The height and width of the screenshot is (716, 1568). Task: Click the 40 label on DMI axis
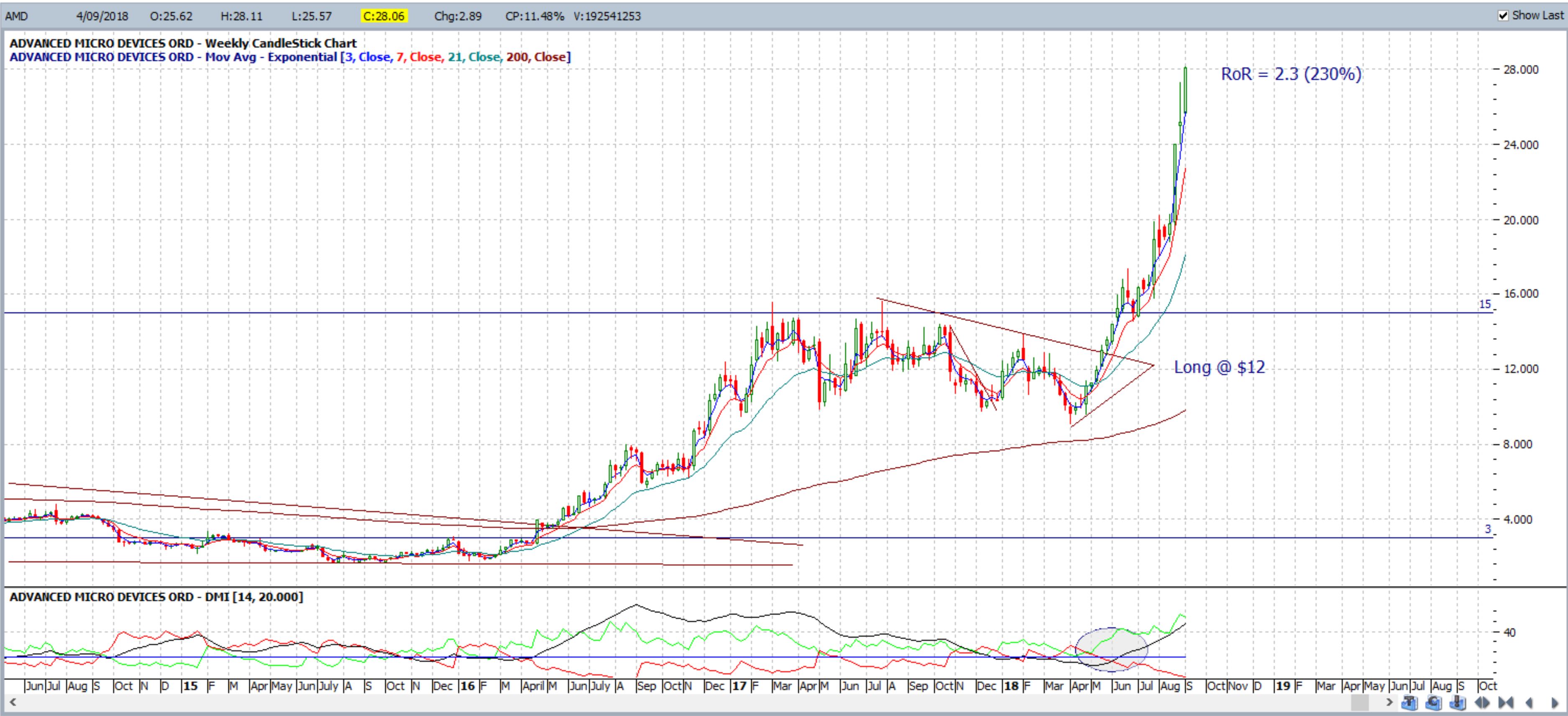click(x=1509, y=633)
